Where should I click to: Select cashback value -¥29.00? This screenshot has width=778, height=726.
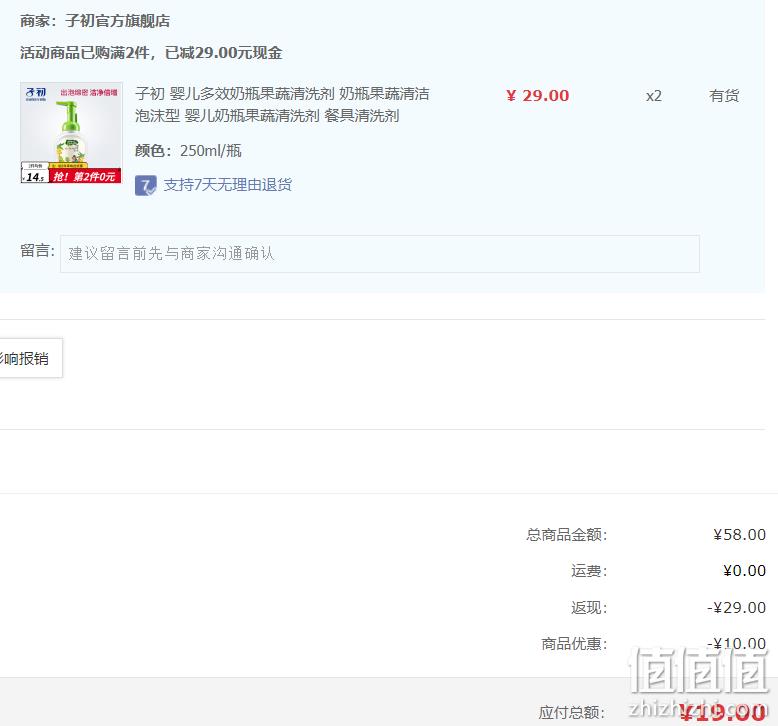(736, 607)
